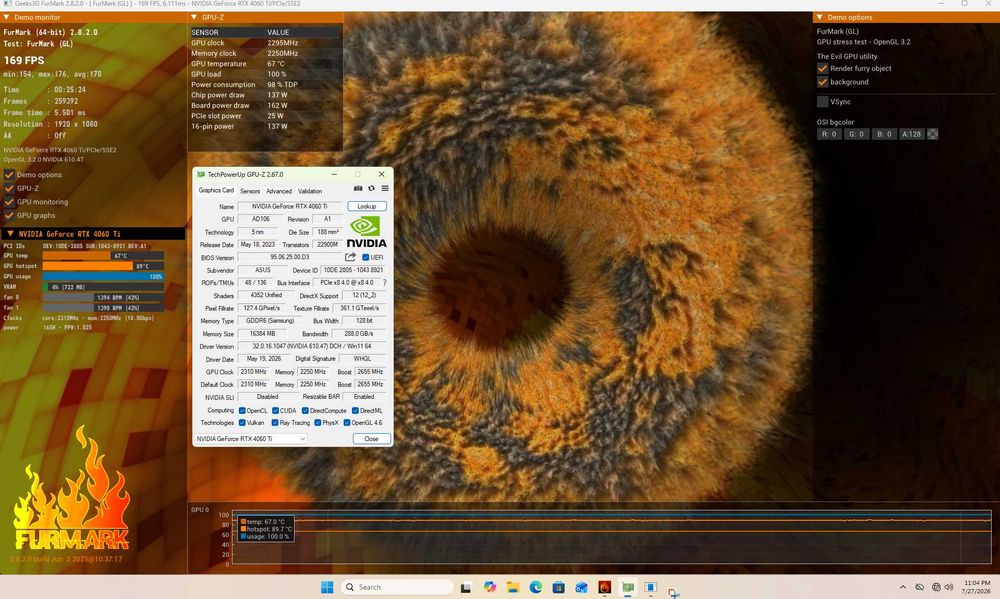This screenshot has height=599, width=1000.
Task: Click the GPU hotspot 89°C bar
Action: pos(103,266)
